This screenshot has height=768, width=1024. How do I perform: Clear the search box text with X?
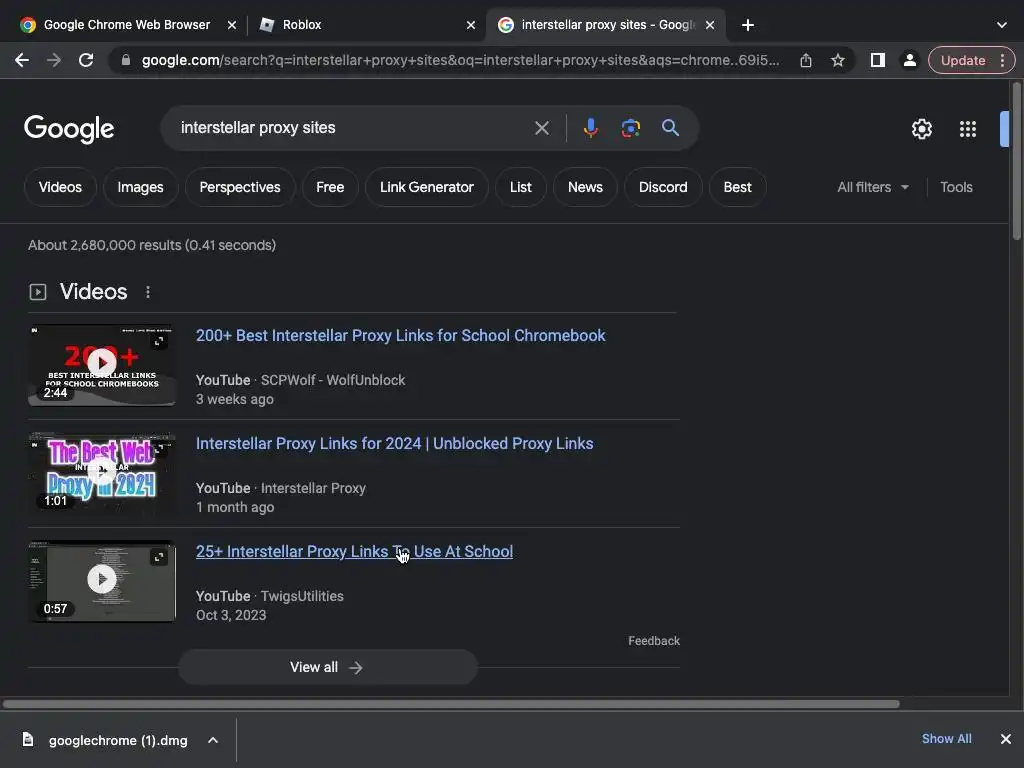[541, 128]
